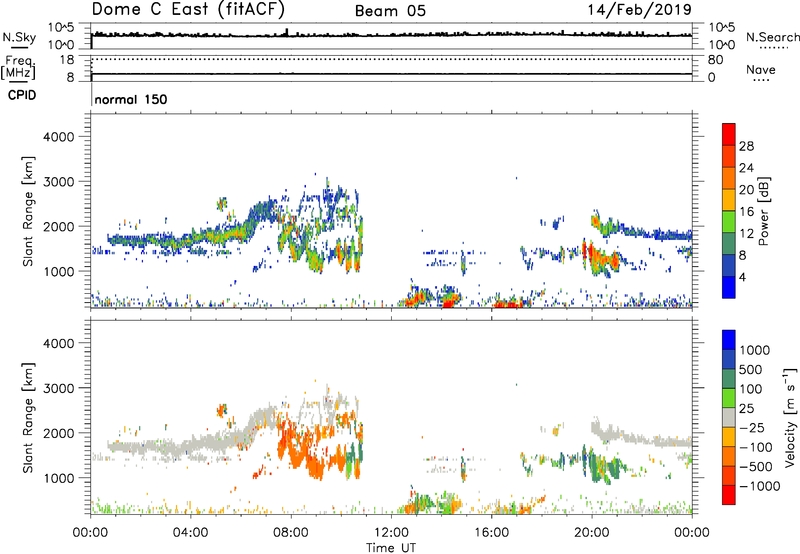Viewport: 800px width, 554px height.
Task: Pick the blue top segment of velocity colorbar
Action: (x=729, y=340)
